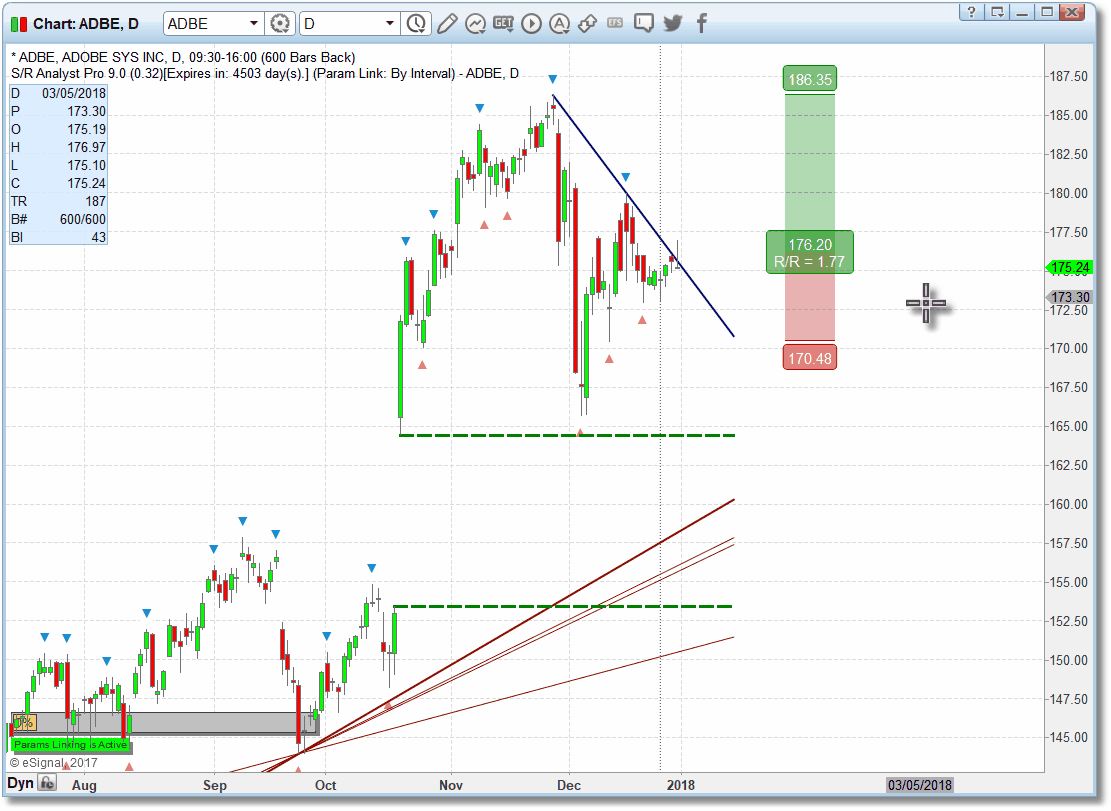Click the 145.00 price axis label
Screen dimensions: 1111x811
point(1068,737)
